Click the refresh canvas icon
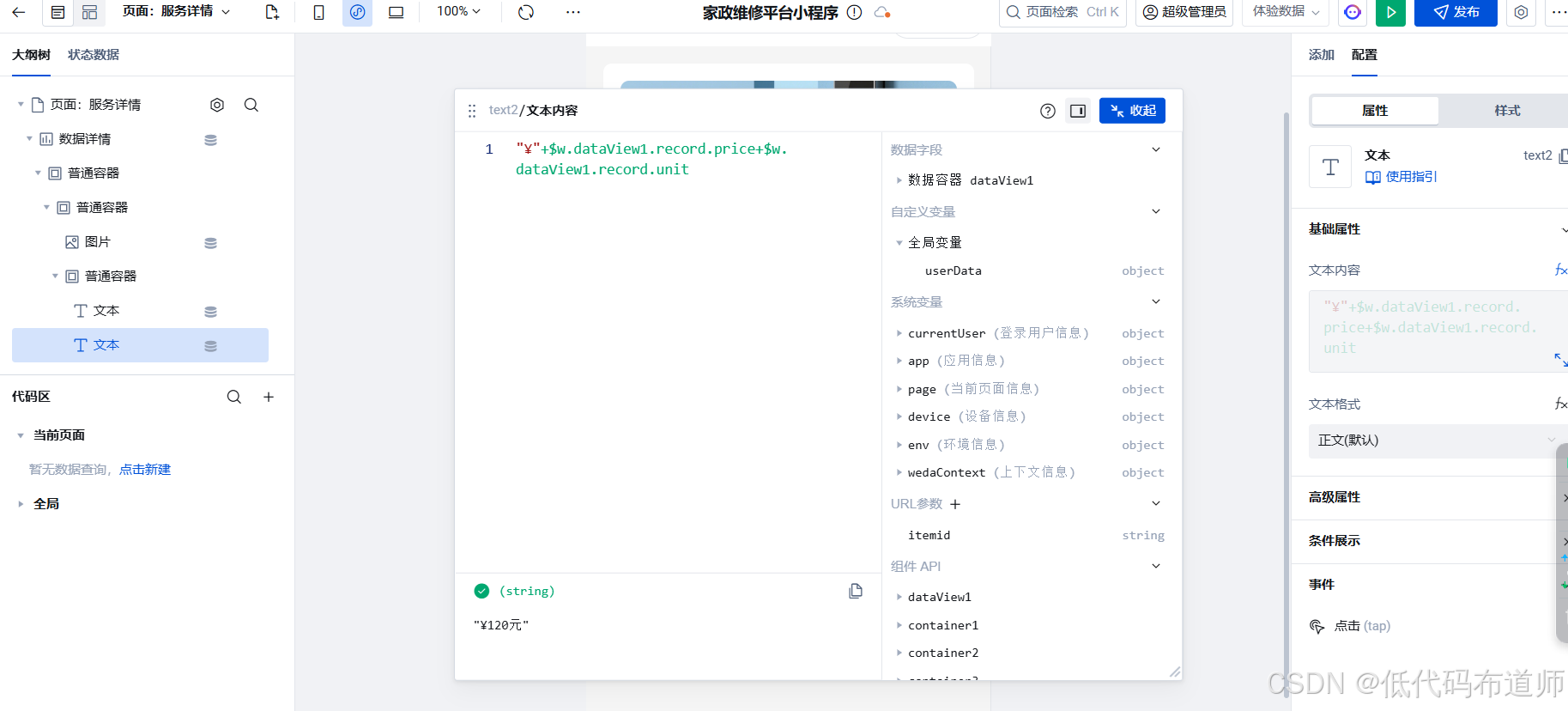The width and height of the screenshot is (1568, 711). (526, 12)
